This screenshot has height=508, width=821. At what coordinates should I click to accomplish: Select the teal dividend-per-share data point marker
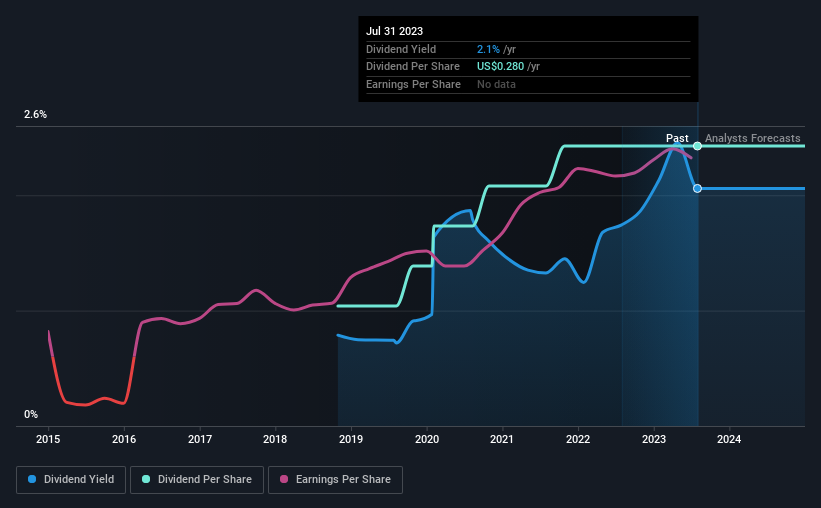point(697,146)
